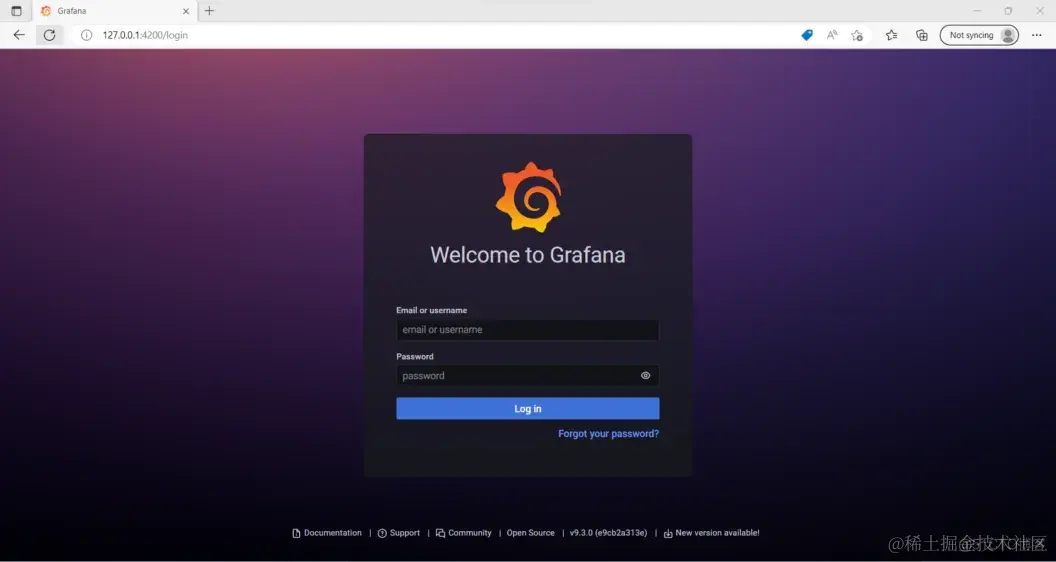Reload the page with refresh icon

[49, 35]
